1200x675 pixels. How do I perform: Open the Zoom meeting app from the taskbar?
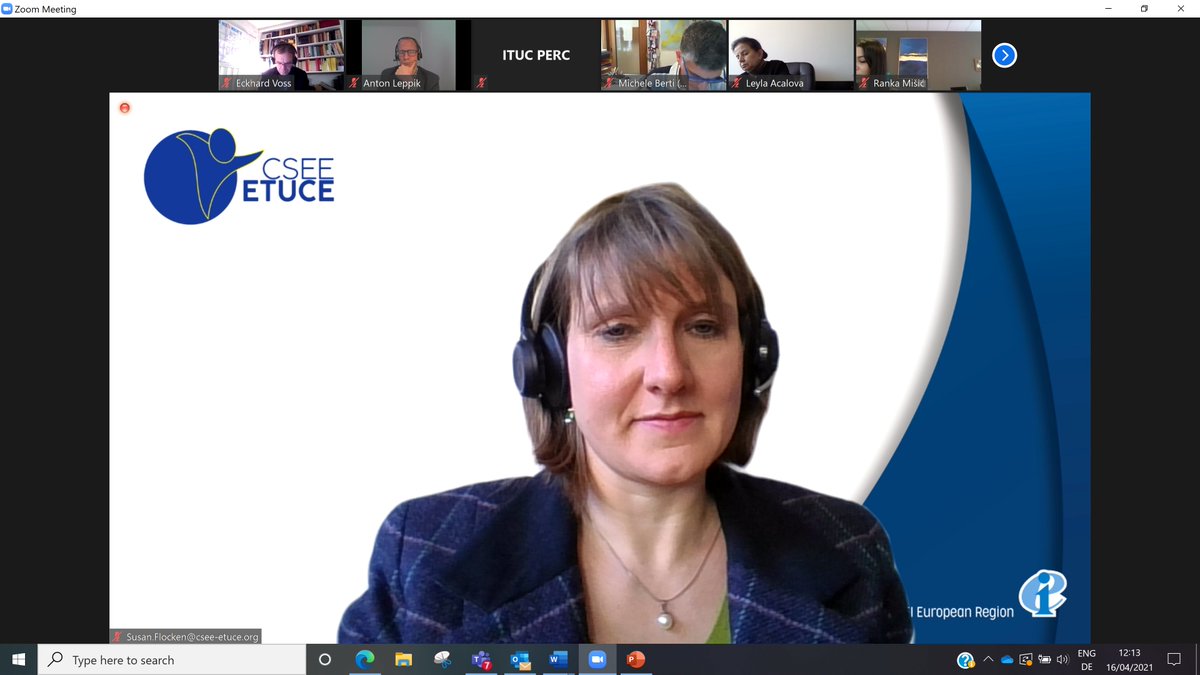coord(596,660)
